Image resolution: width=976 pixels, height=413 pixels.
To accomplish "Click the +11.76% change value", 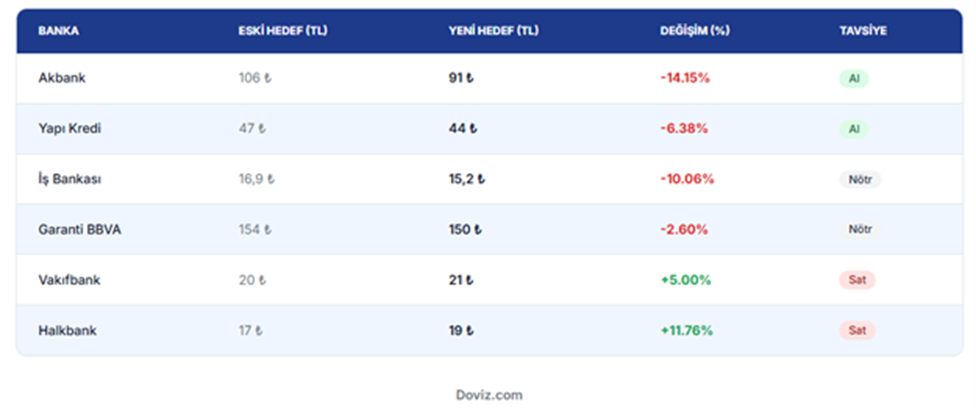I will coord(686,330).
